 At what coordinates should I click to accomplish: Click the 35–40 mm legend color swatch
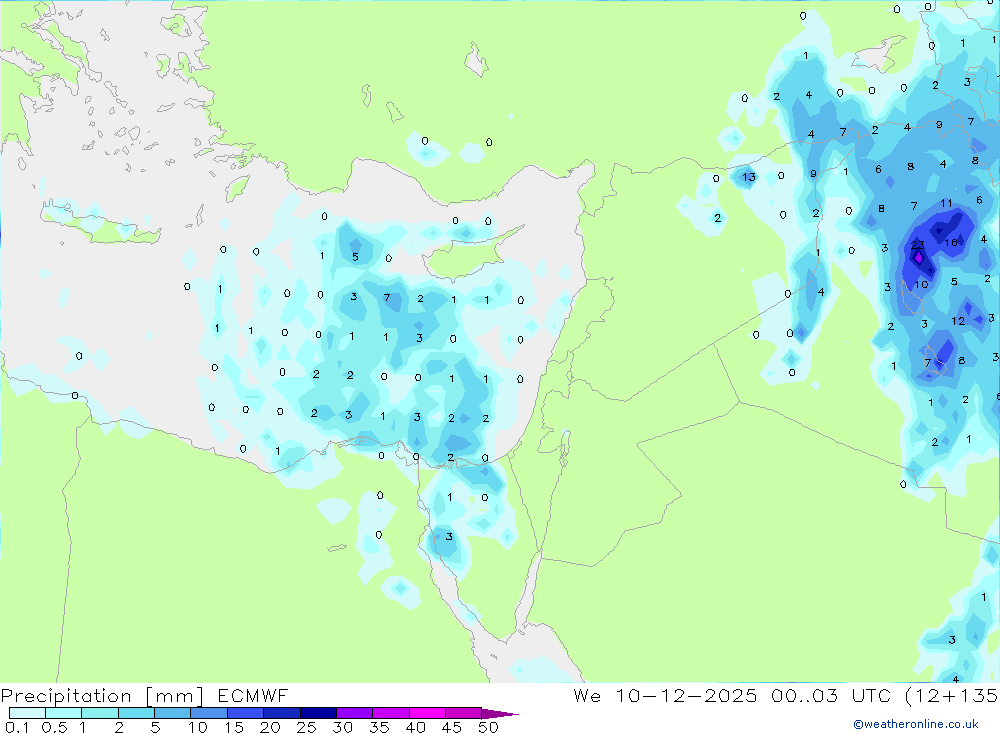[390, 713]
